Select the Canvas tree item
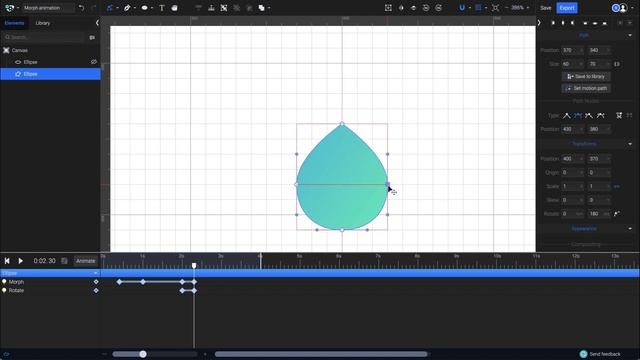 click(x=20, y=50)
